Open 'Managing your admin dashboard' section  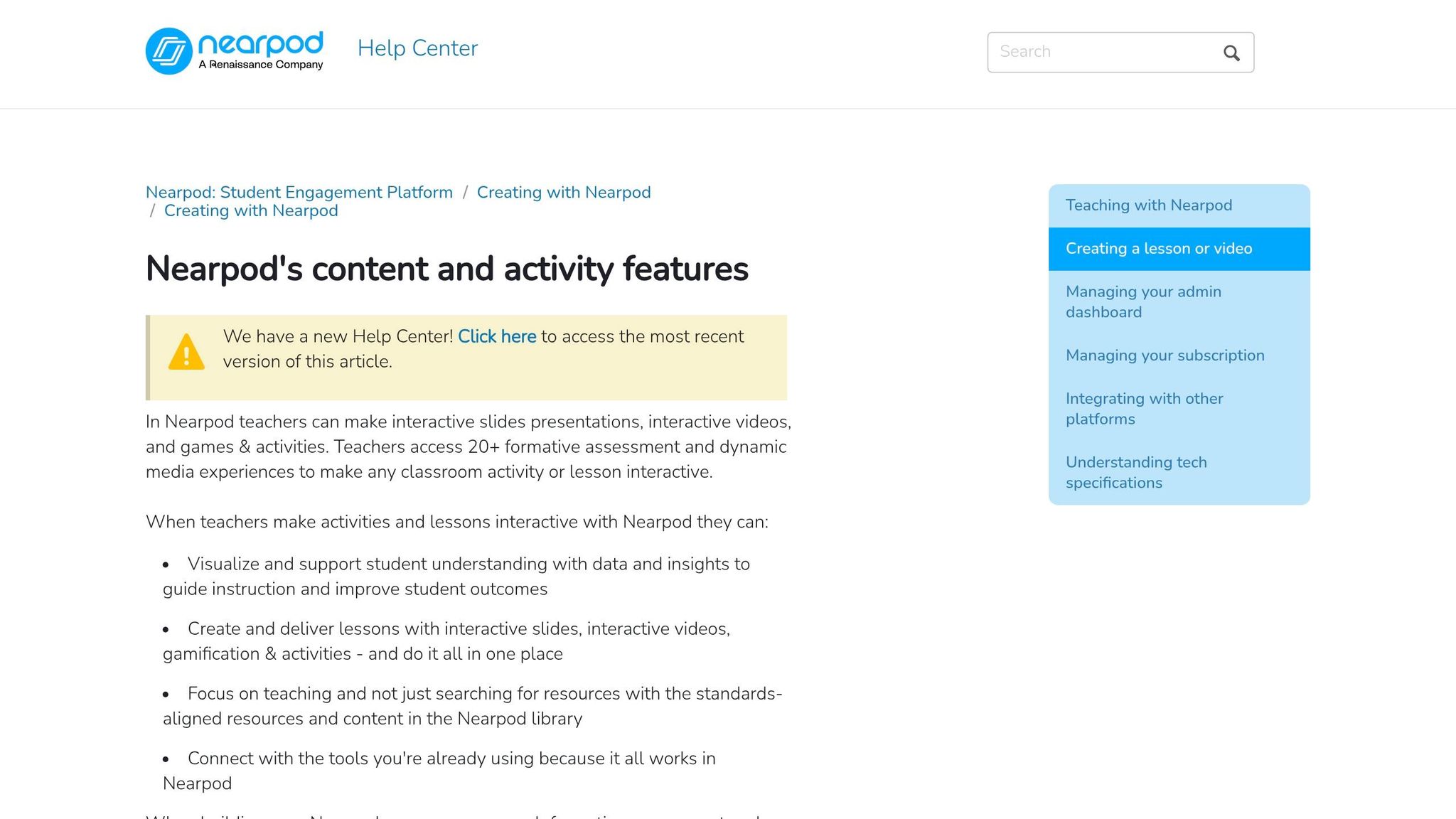pyautogui.click(x=1143, y=301)
